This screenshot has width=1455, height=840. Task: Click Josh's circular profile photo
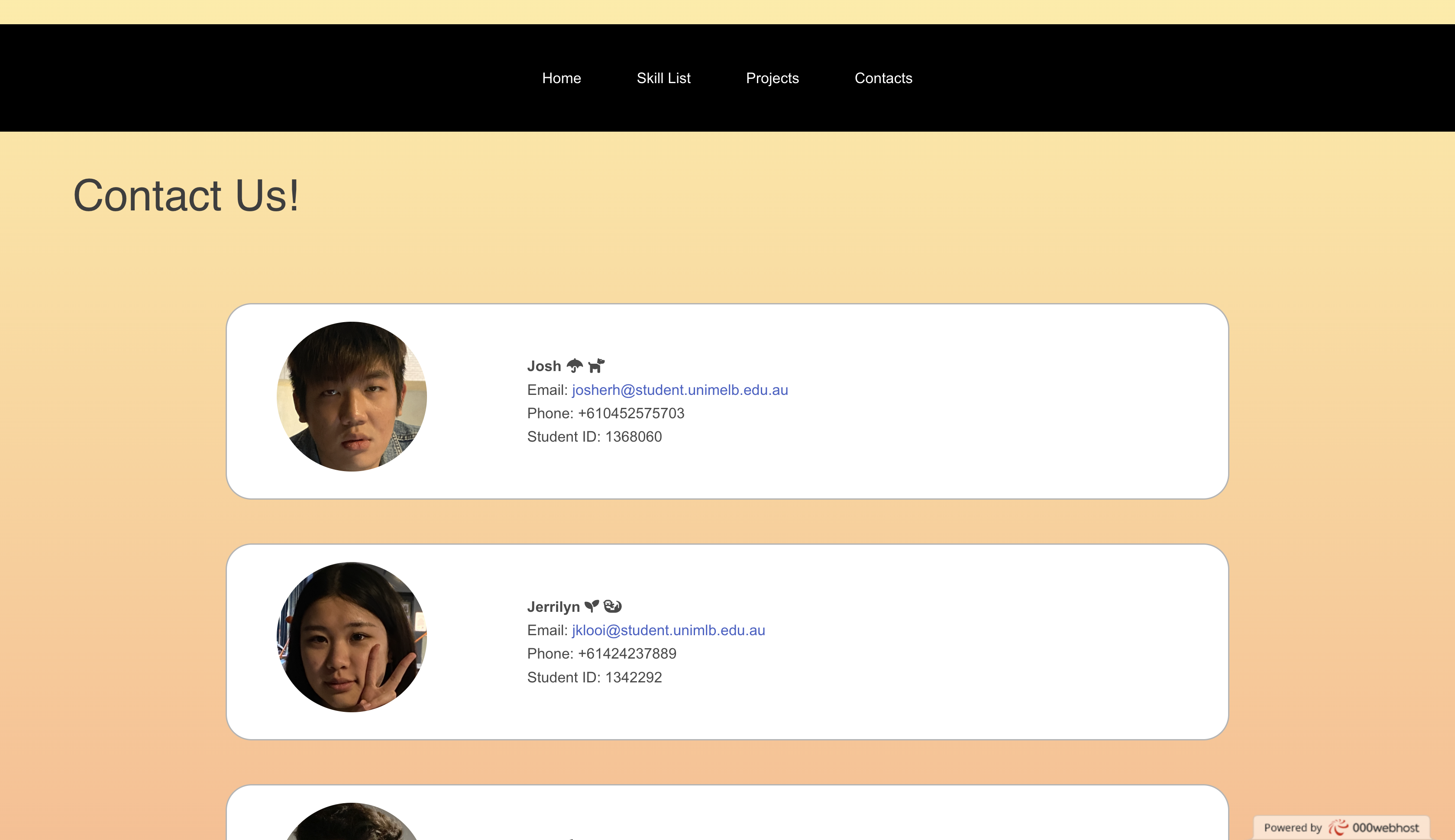coord(352,397)
